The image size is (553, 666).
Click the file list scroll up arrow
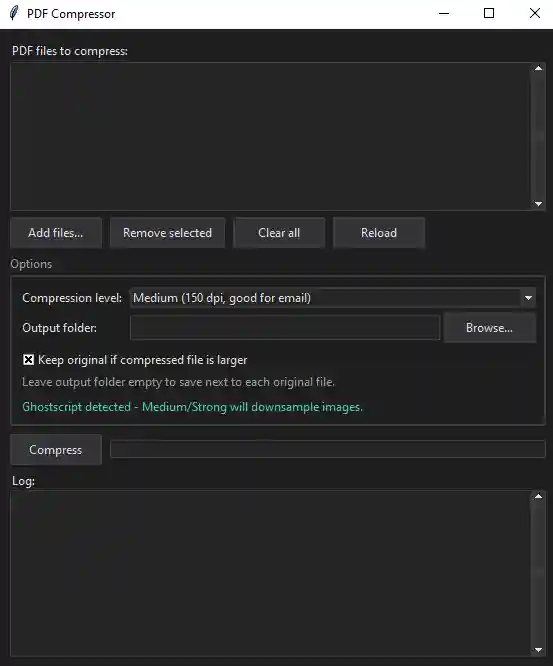pyautogui.click(x=538, y=68)
